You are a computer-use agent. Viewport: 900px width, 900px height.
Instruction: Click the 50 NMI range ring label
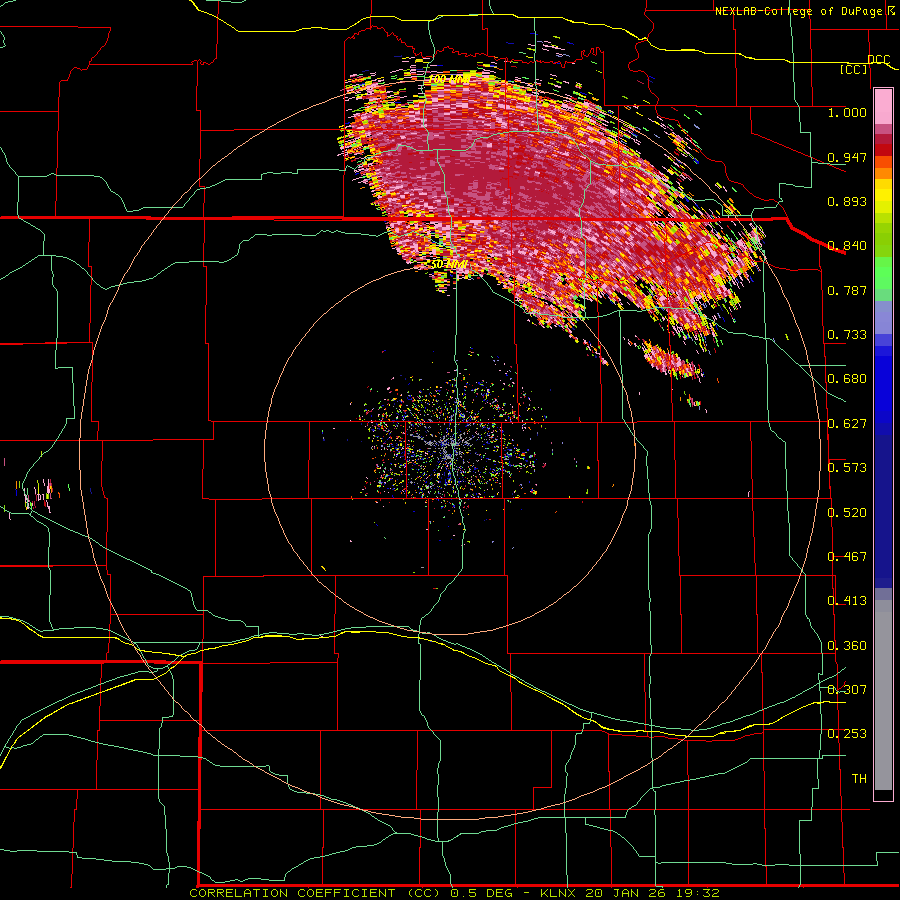tap(449, 264)
